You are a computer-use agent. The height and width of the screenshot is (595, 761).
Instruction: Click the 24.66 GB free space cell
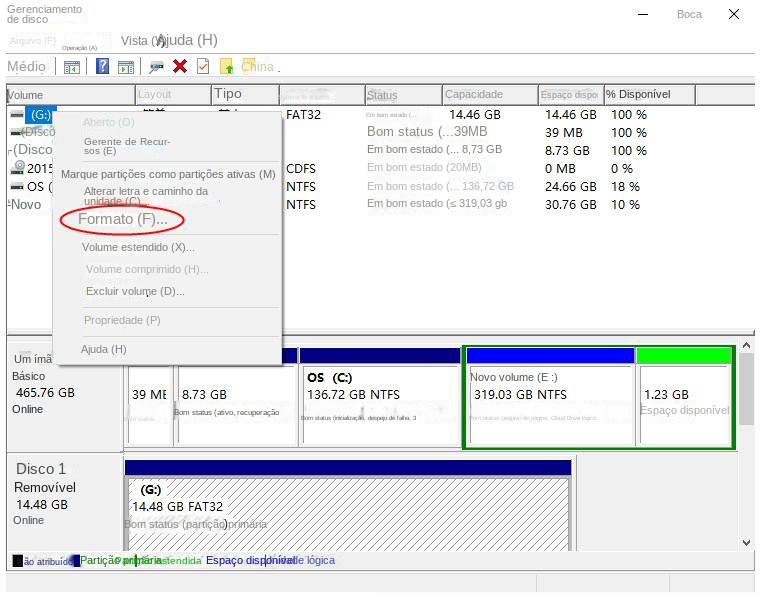[x=570, y=186]
